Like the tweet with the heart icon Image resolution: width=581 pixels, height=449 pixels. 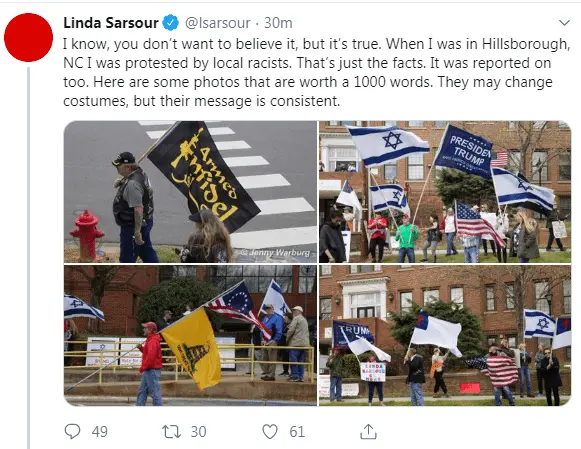click(270, 432)
